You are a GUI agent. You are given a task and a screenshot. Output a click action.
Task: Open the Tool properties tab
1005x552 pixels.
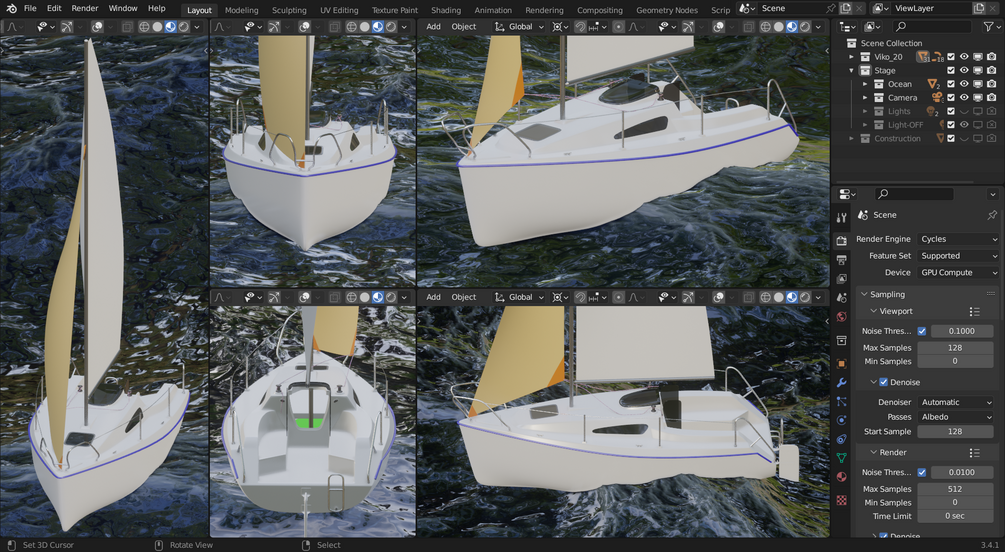click(842, 218)
